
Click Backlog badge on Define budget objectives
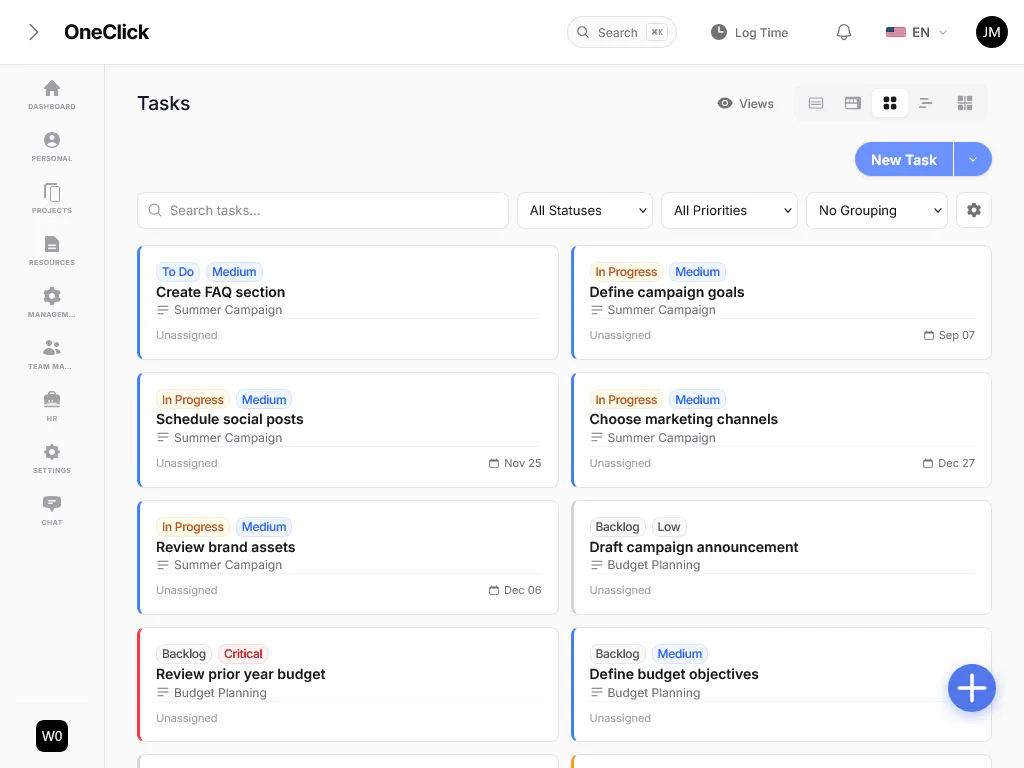click(x=617, y=654)
